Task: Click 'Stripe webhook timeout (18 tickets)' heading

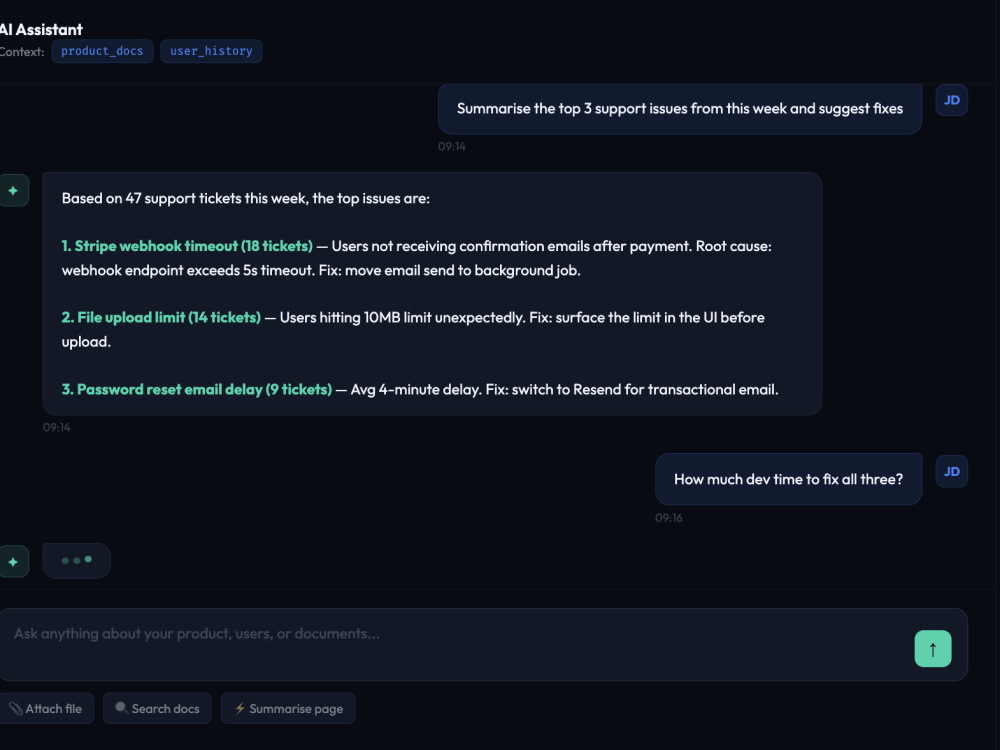Action: click(x=188, y=246)
